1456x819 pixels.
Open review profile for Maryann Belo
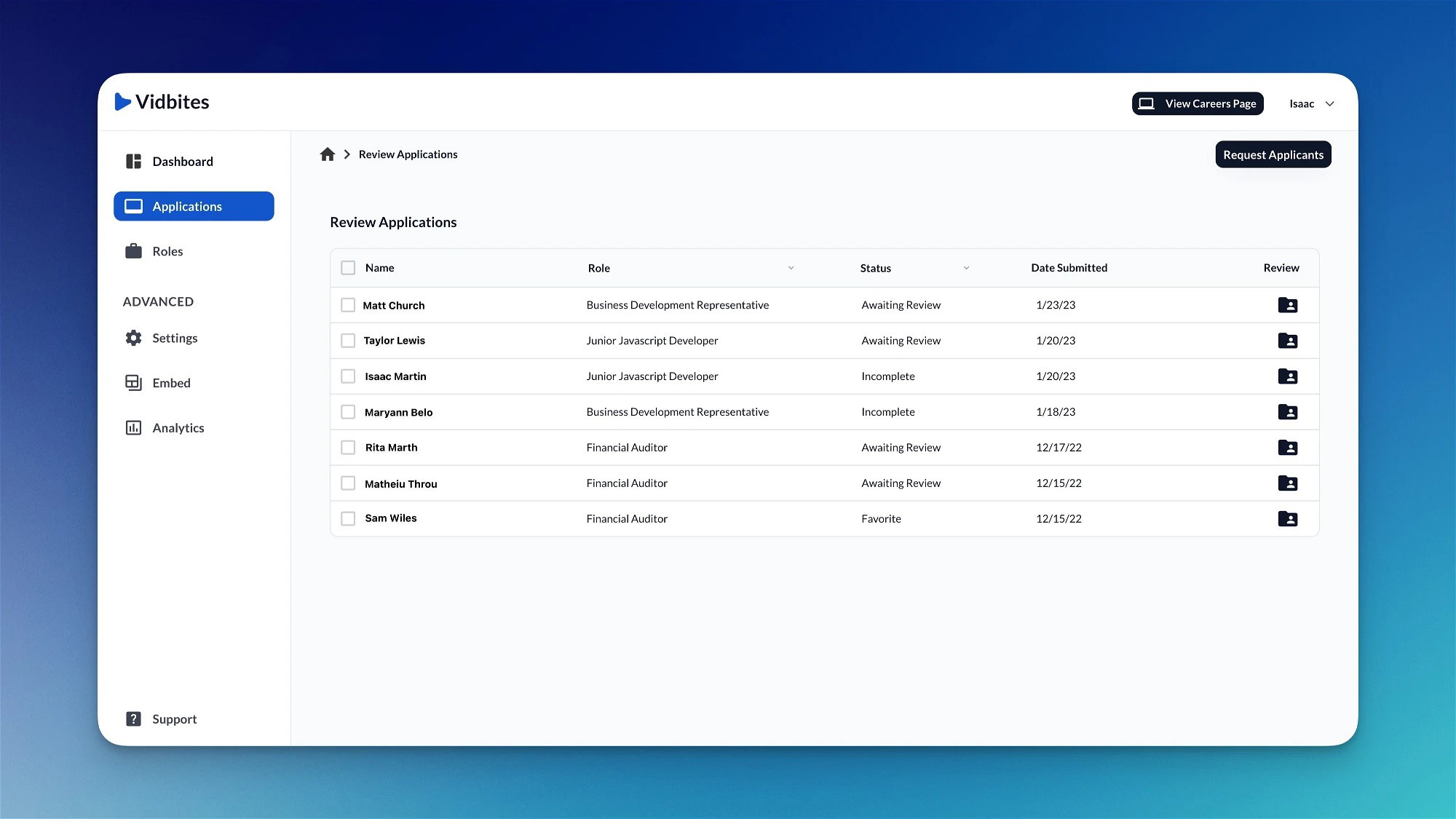1287,411
